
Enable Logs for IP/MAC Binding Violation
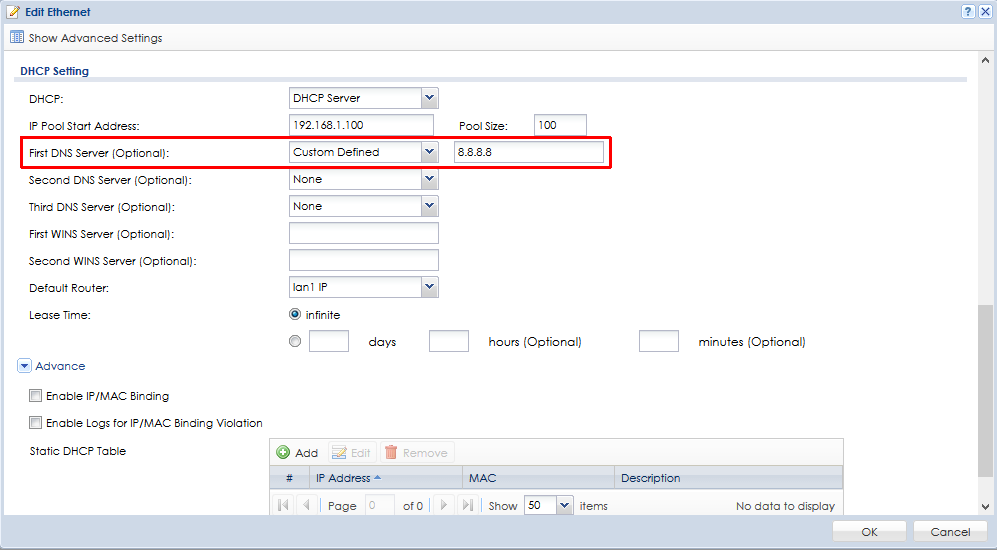coord(36,423)
